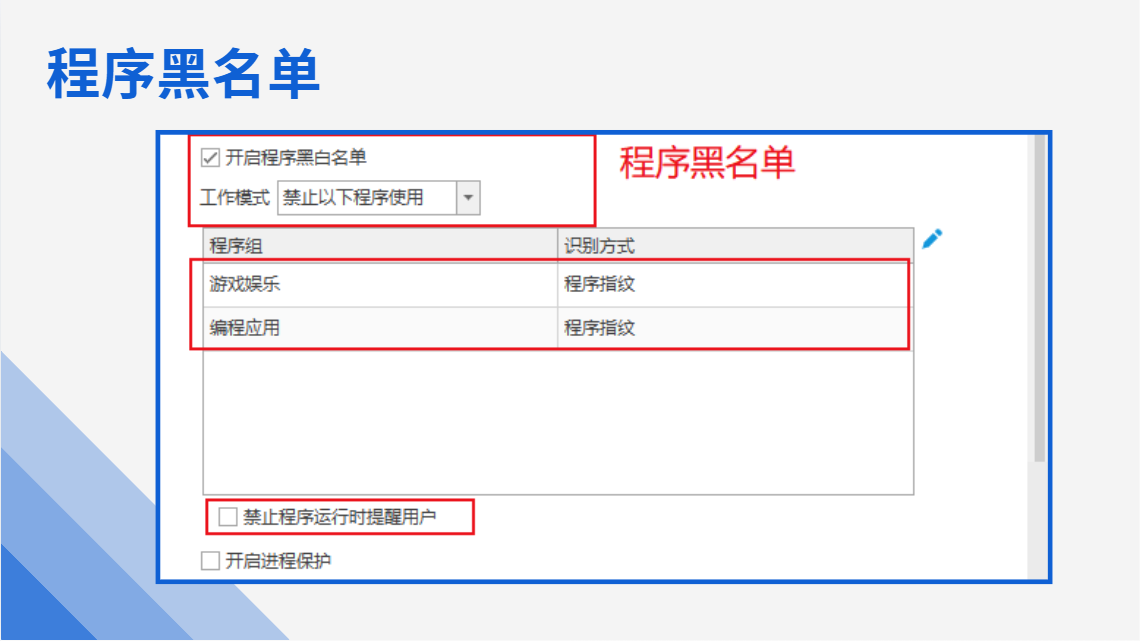Click 禁止以下程序使用 combo box text
The image size is (1140, 641).
(353, 198)
